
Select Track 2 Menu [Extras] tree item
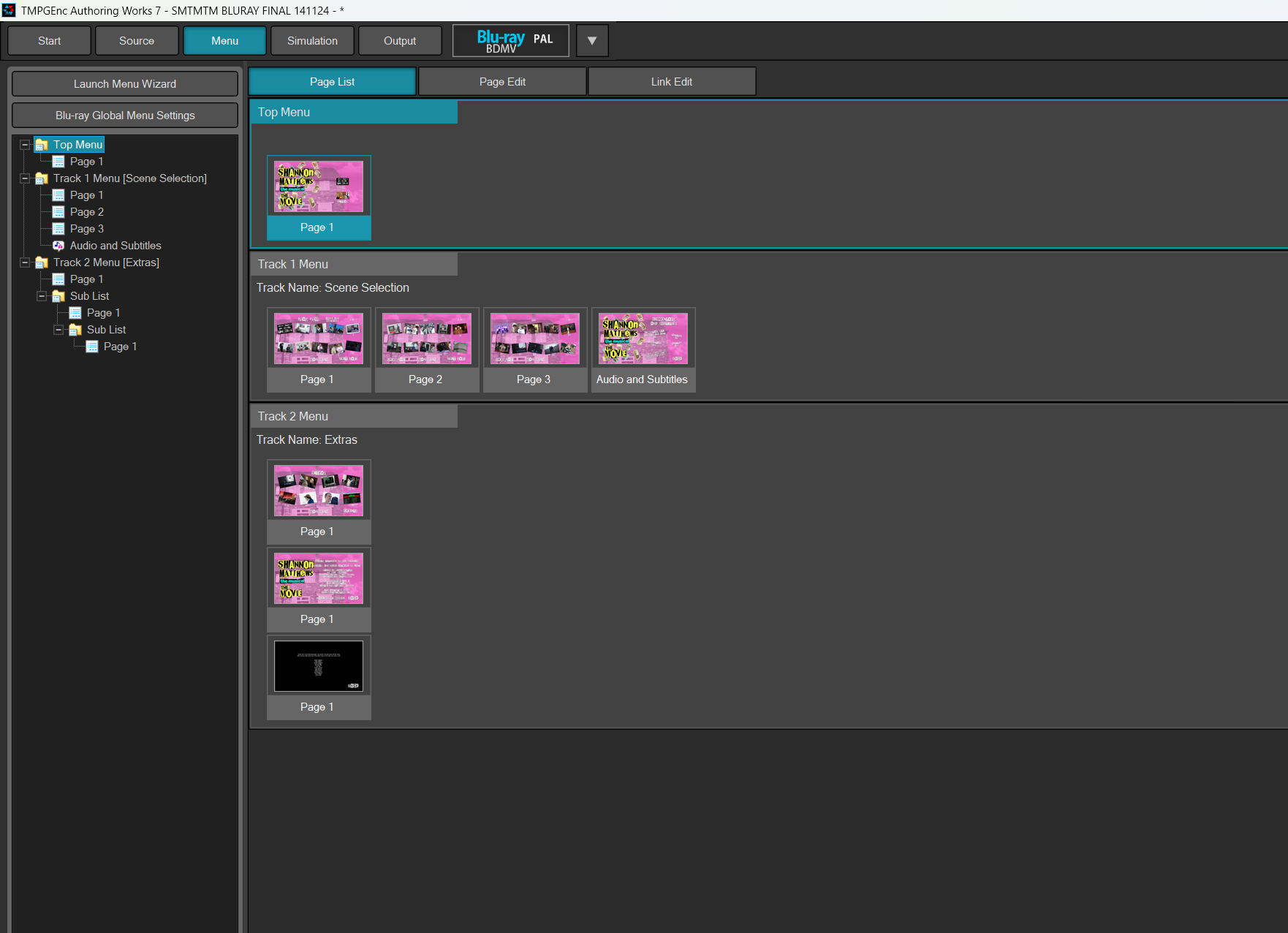[106, 262]
